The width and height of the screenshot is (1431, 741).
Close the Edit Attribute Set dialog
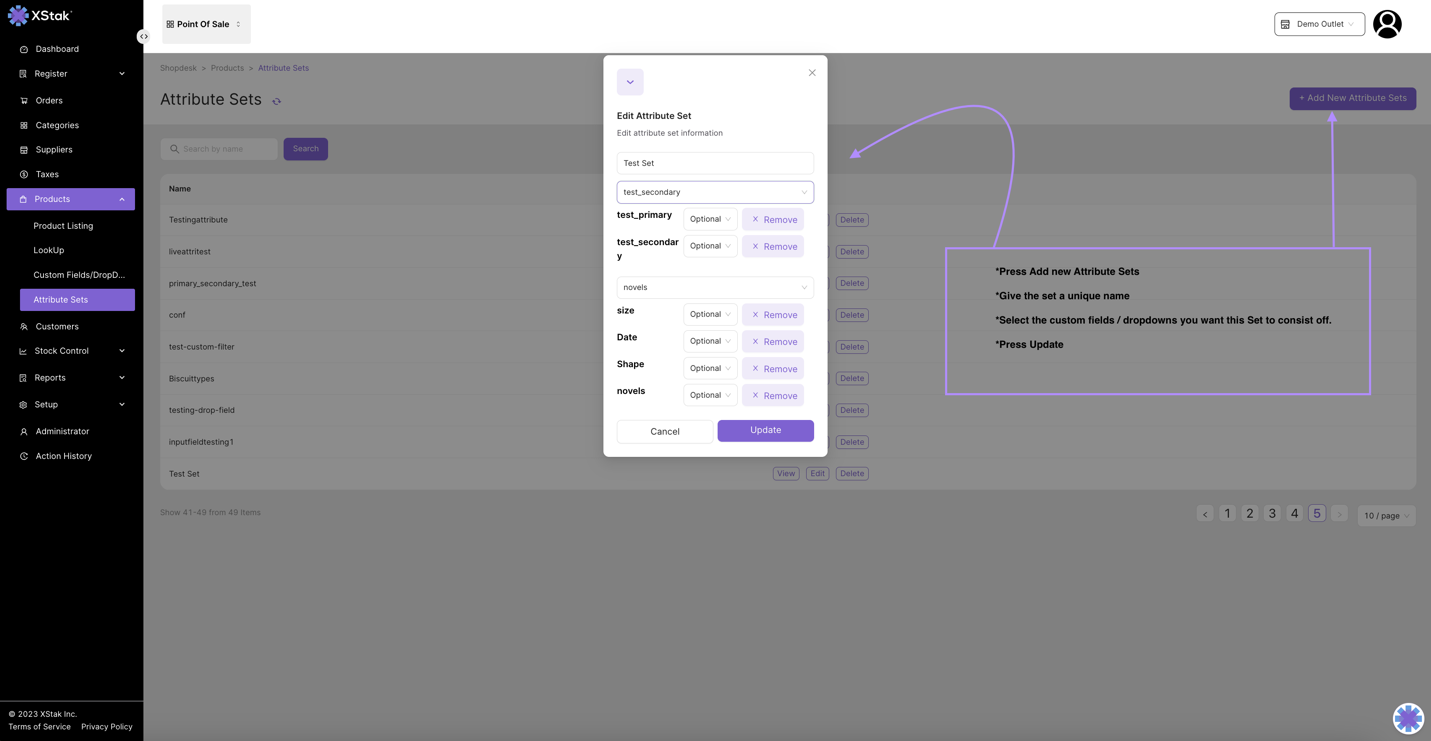pyautogui.click(x=812, y=73)
